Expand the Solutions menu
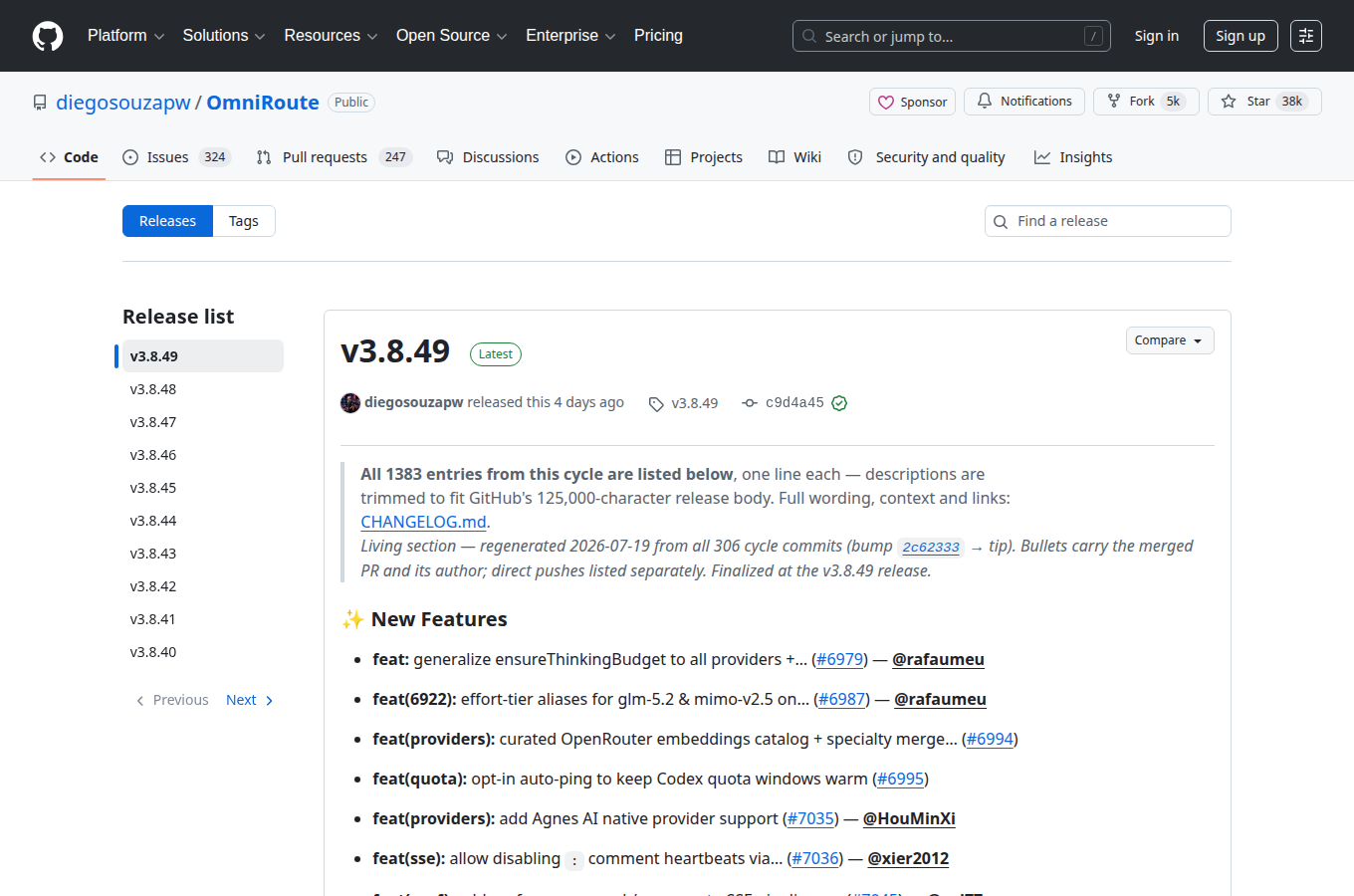 pos(224,36)
